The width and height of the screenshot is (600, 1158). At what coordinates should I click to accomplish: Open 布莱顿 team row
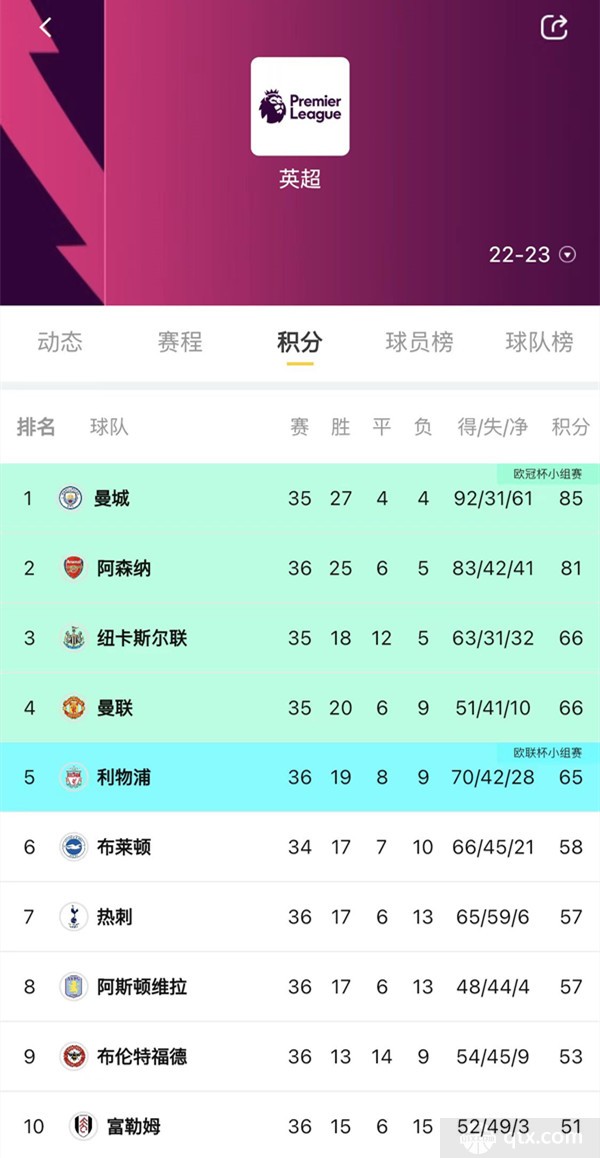click(x=300, y=846)
